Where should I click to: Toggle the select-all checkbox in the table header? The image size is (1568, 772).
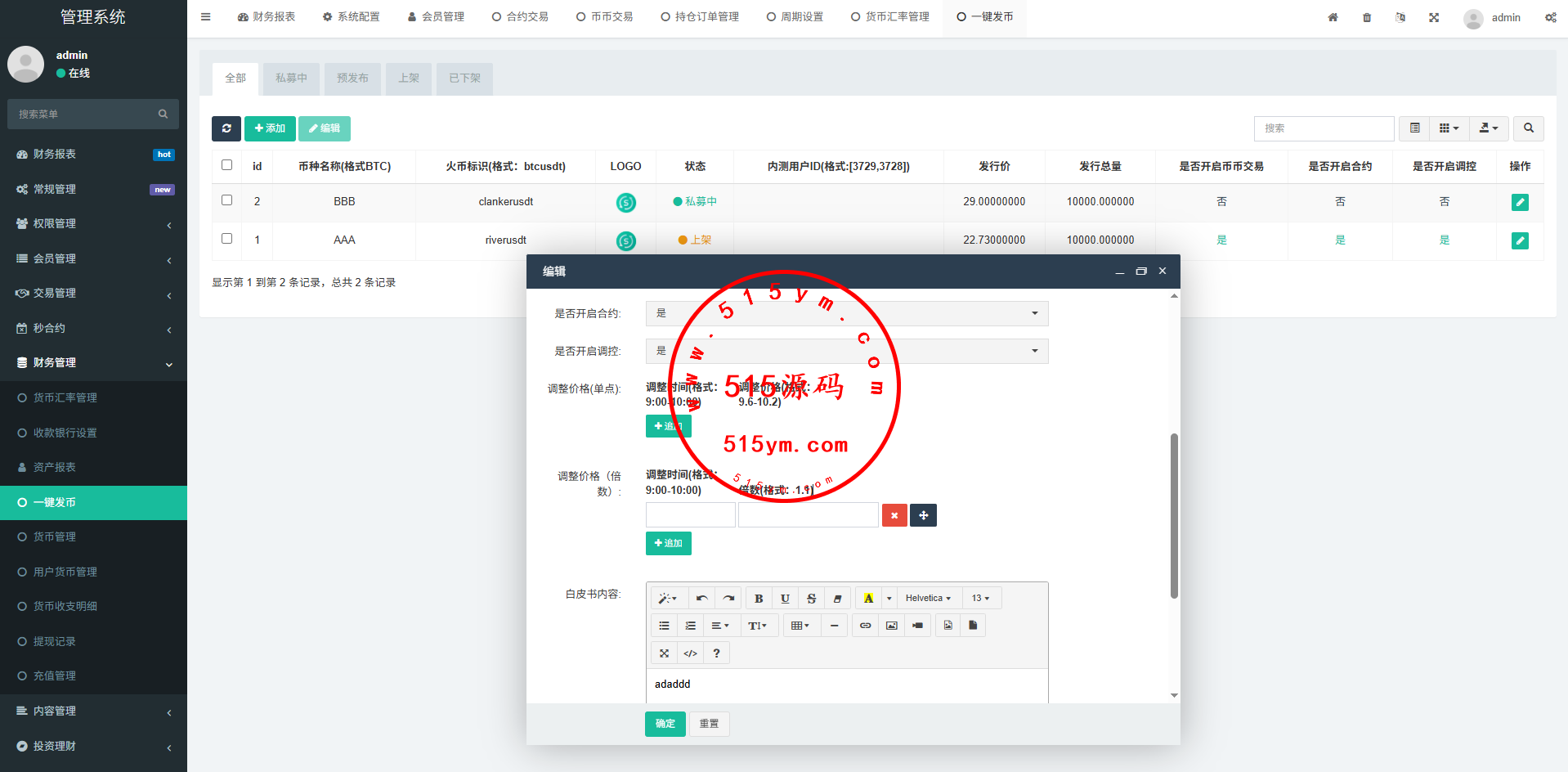coord(227,165)
